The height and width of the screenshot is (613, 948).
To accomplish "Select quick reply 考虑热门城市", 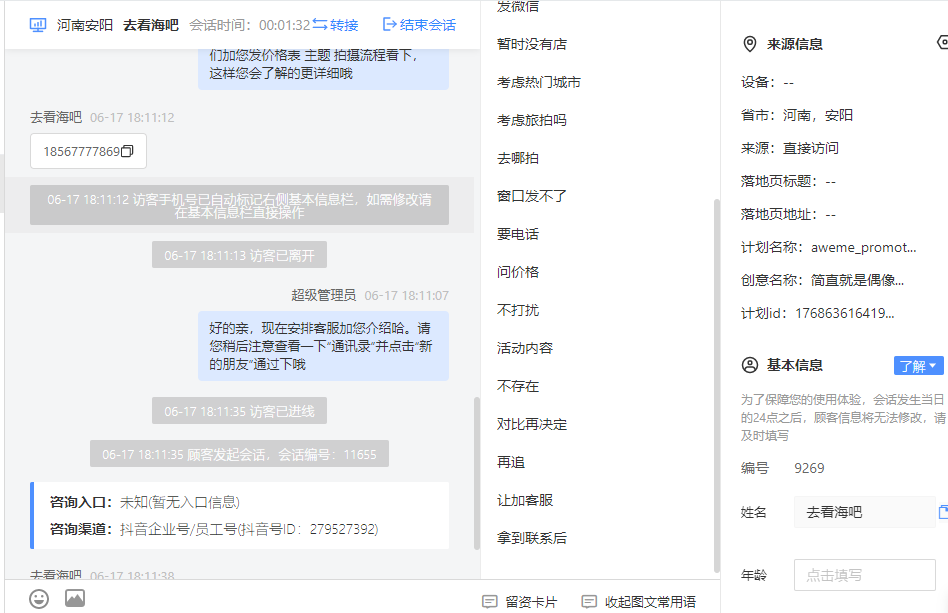I will click(539, 82).
